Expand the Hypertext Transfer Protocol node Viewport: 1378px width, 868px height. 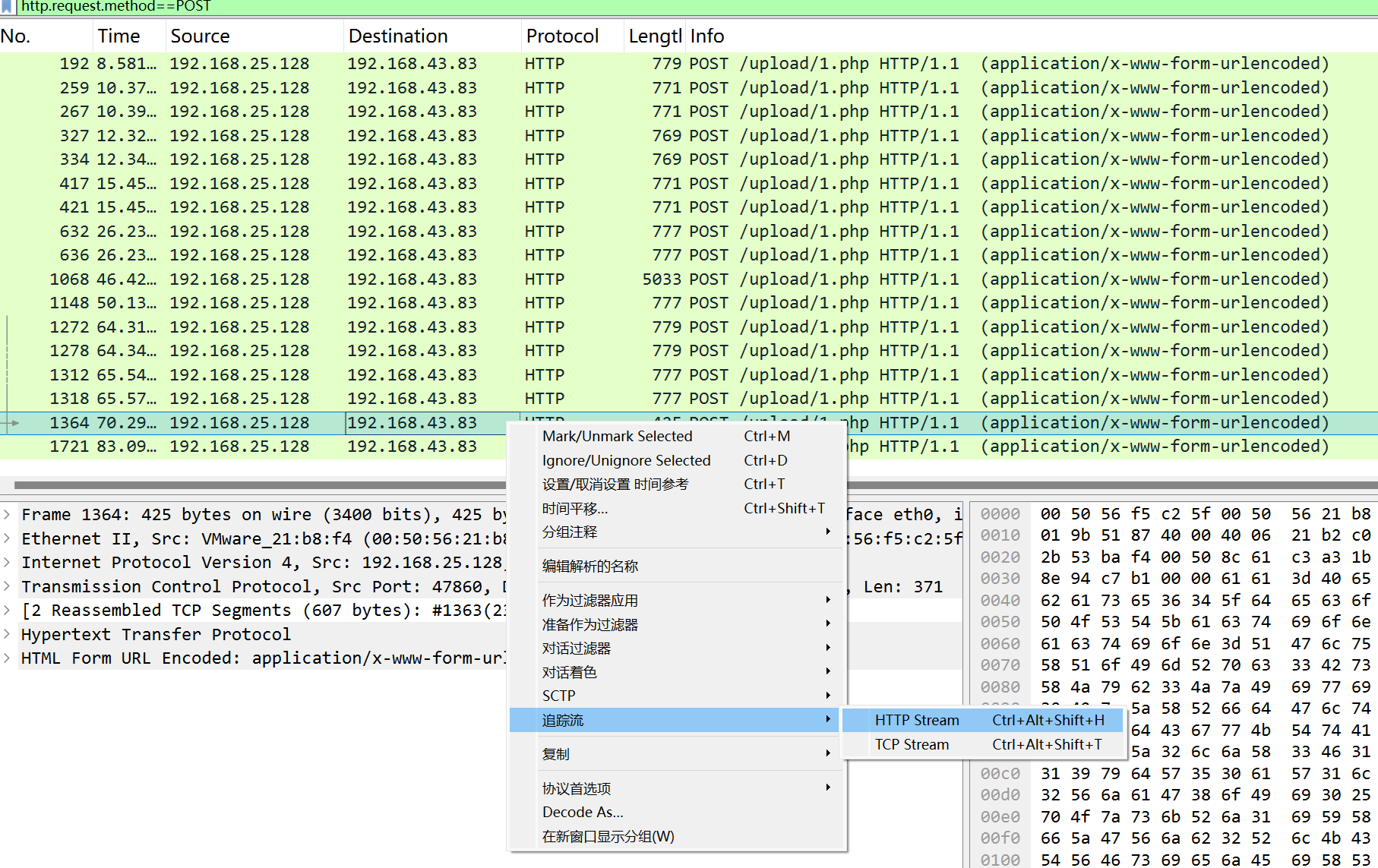click(x=7, y=634)
